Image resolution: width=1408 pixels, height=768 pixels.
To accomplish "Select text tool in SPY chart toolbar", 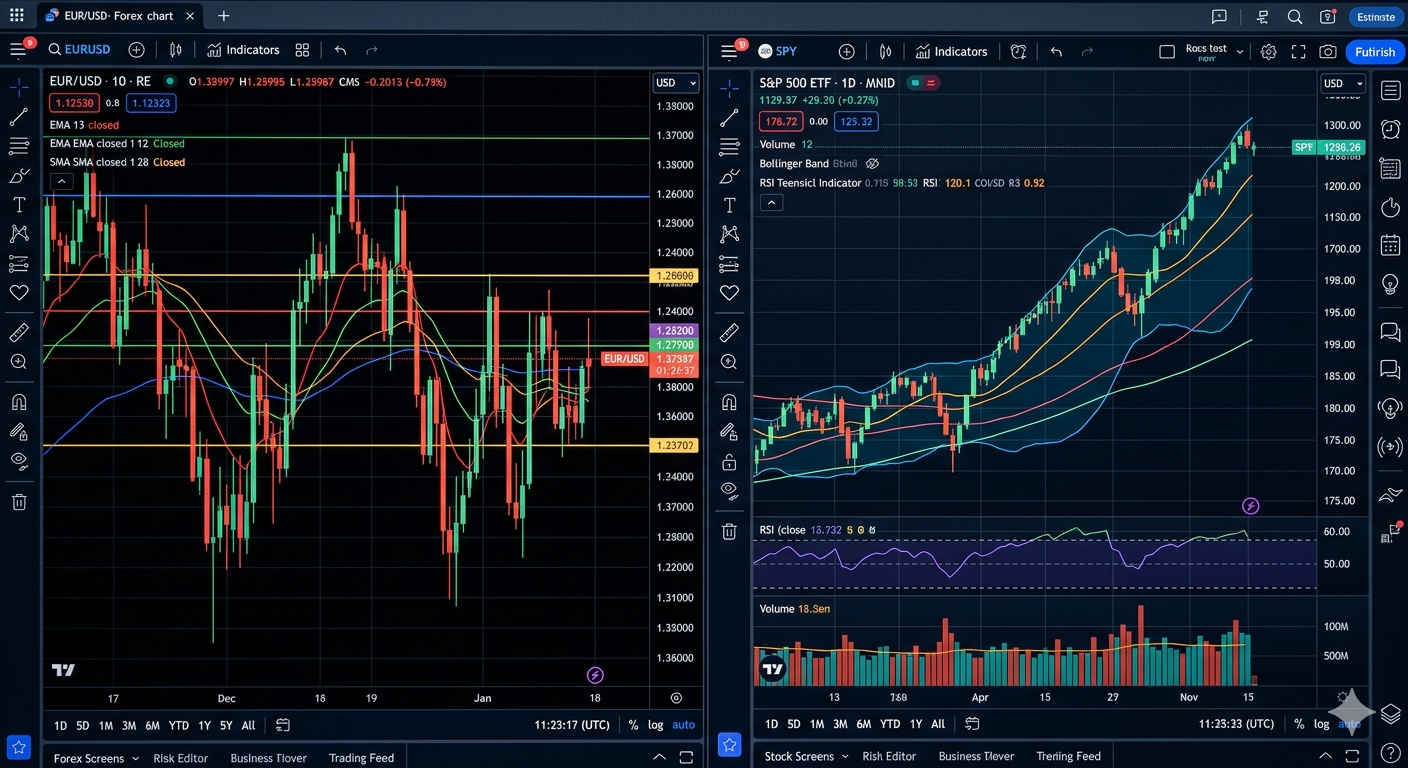I will click(729, 205).
